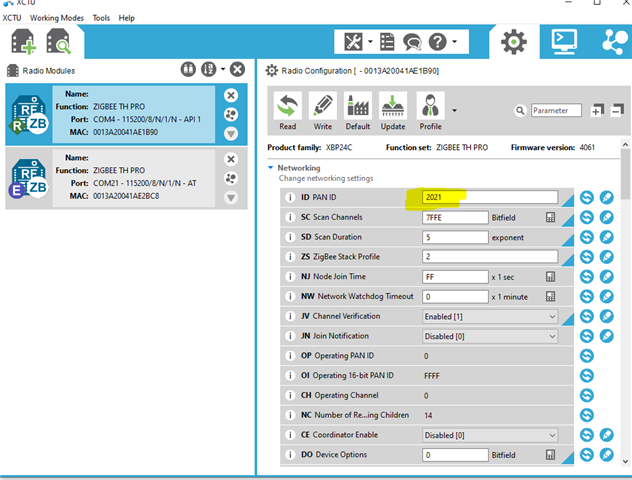Screen dimensions: 632x480
Task: Open Tools icon dropdown arrow
Action: pyautogui.click(x=370, y=42)
